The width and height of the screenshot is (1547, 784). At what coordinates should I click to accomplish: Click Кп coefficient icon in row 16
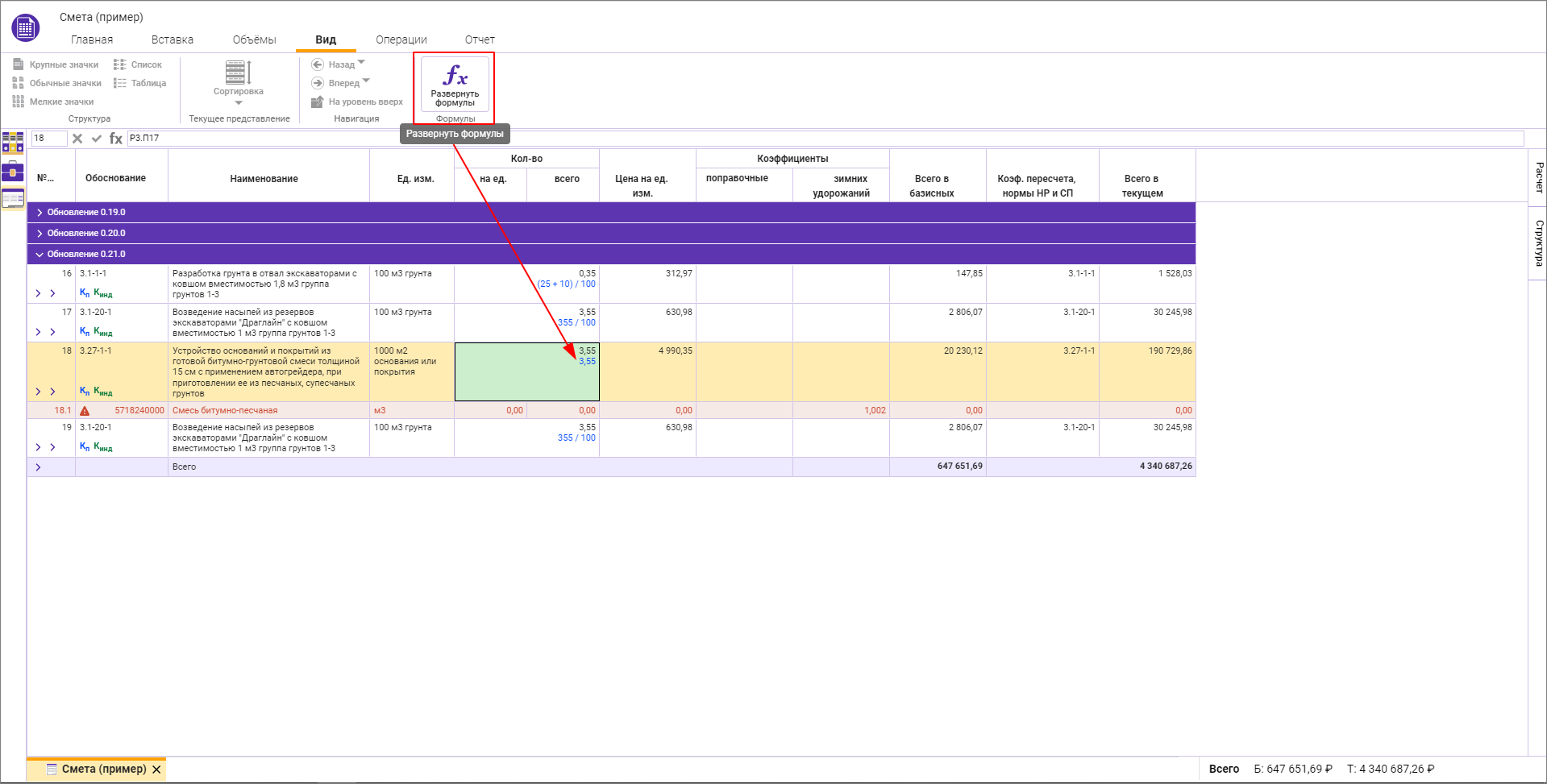(85, 292)
